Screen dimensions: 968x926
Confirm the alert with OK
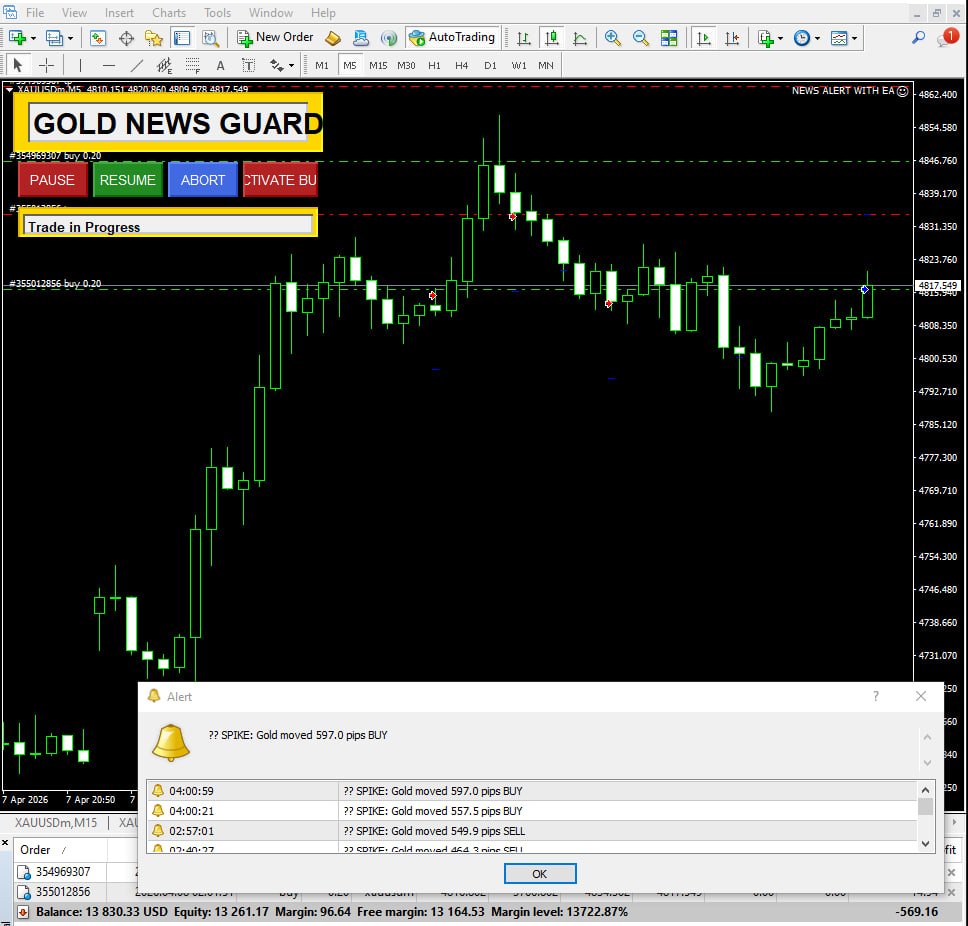540,874
